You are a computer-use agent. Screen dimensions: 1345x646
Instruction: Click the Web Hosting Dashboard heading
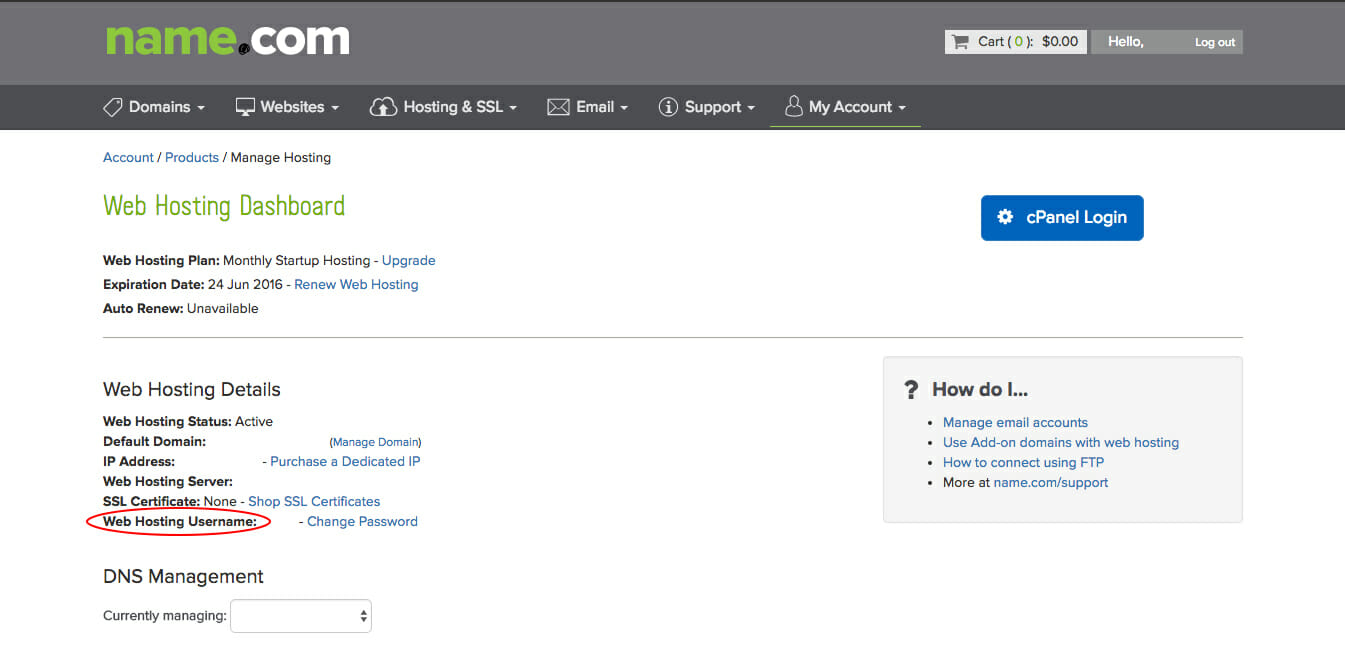(x=224, y=207)
